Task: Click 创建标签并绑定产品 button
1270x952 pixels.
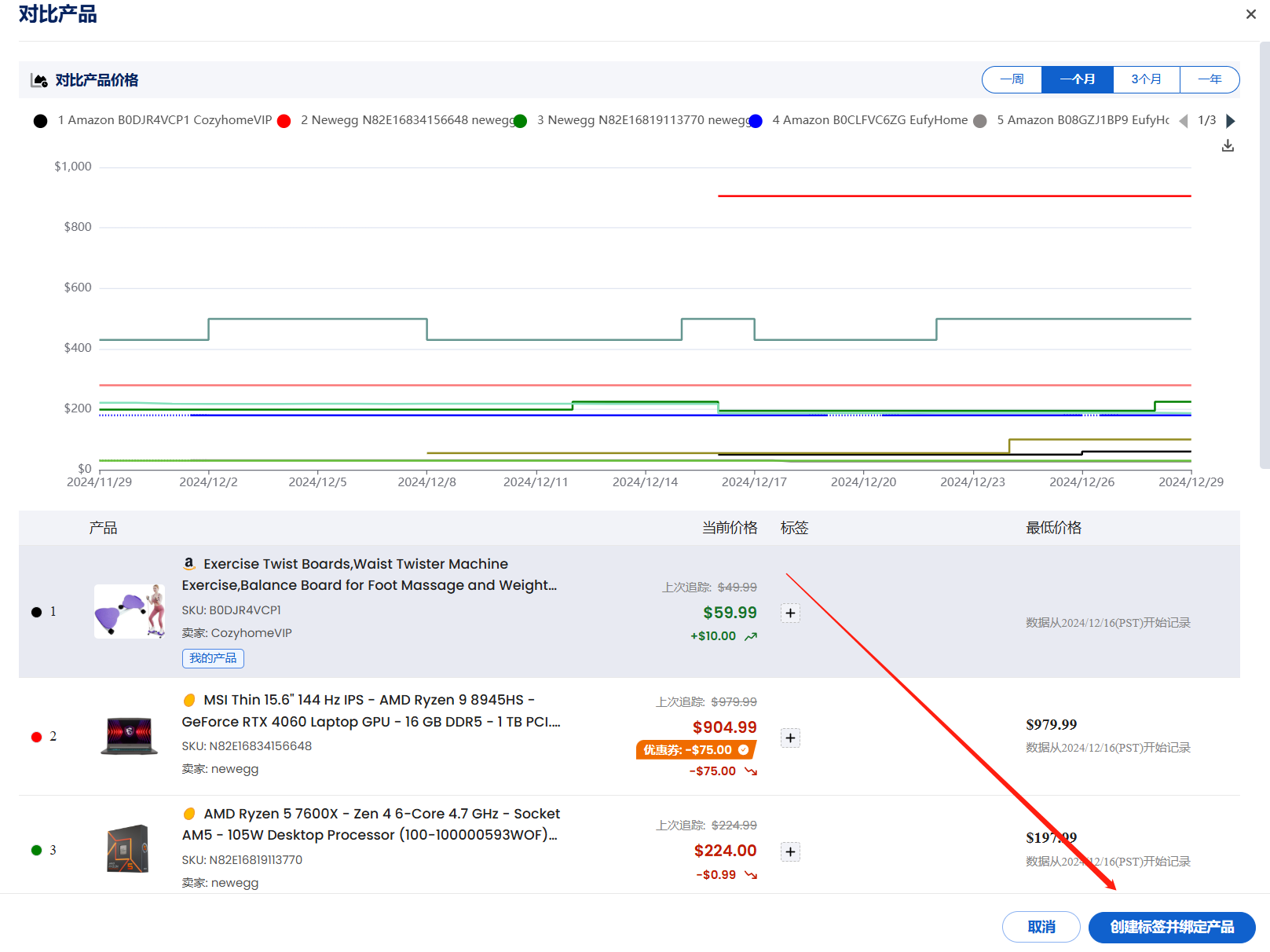Action: click(1172, 927)
